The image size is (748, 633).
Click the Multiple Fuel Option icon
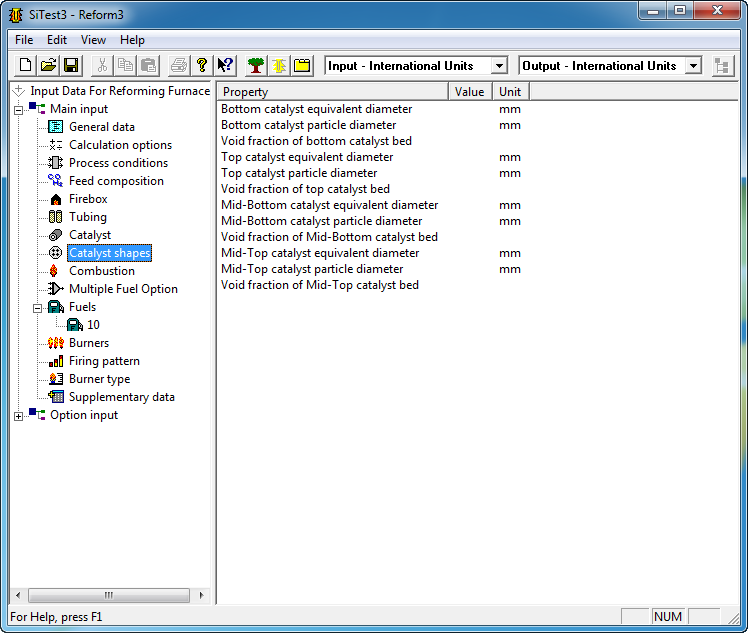[56, 289]
